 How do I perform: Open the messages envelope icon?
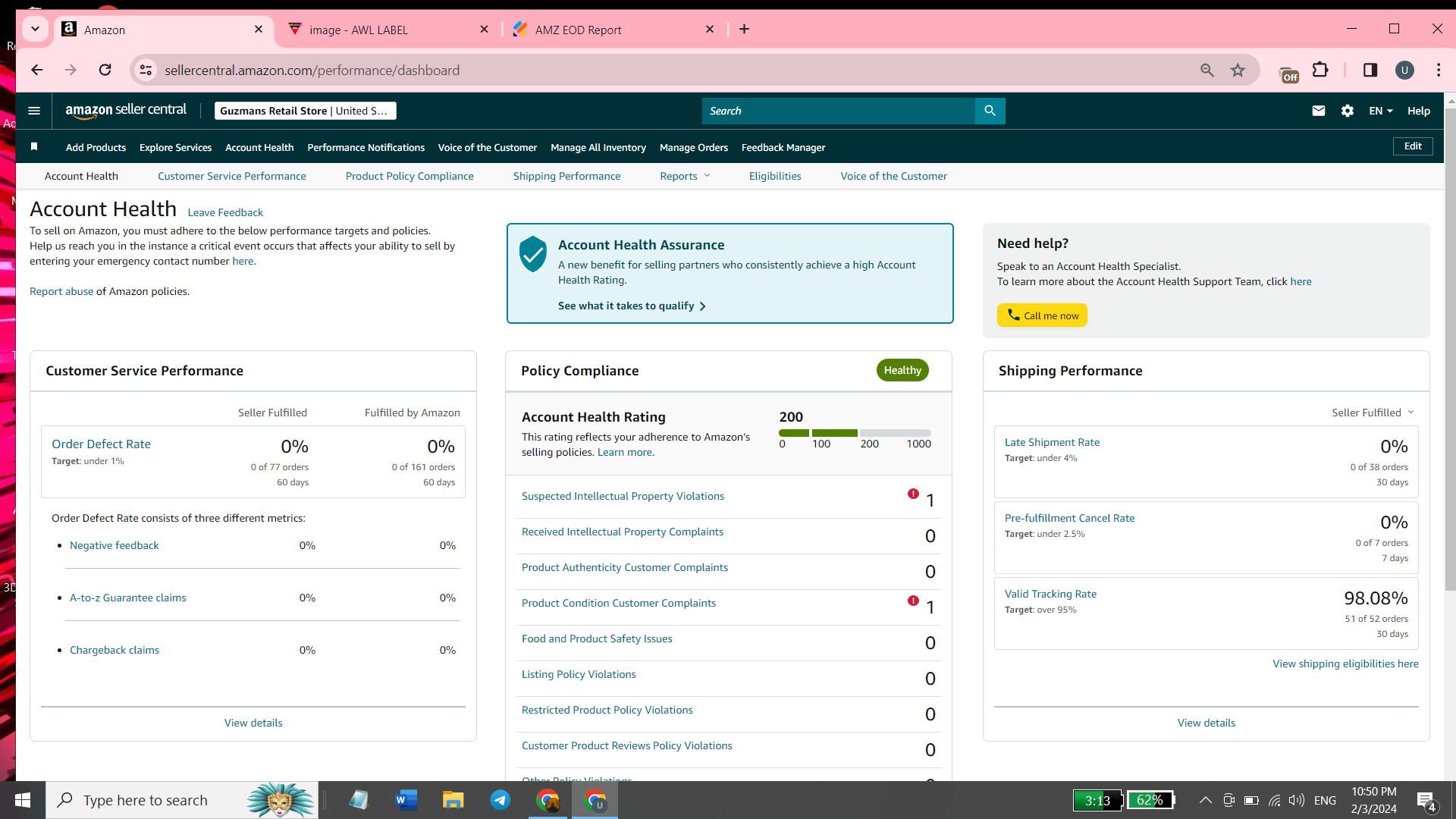point(1319,111)
